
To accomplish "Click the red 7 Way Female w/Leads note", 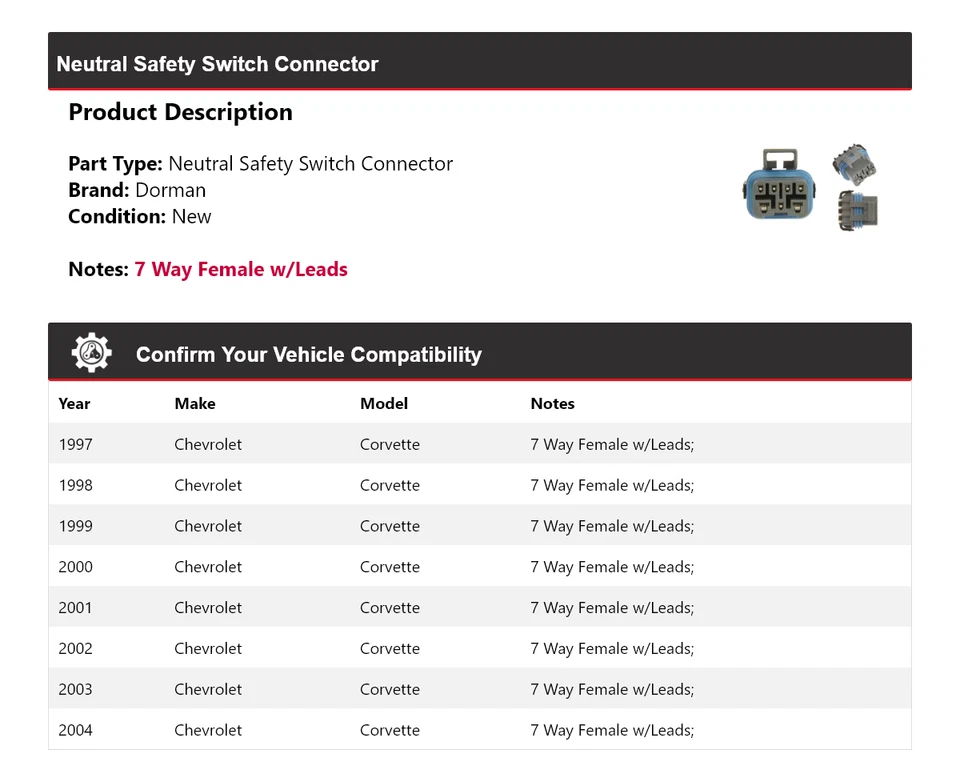I will coord(241,269).
